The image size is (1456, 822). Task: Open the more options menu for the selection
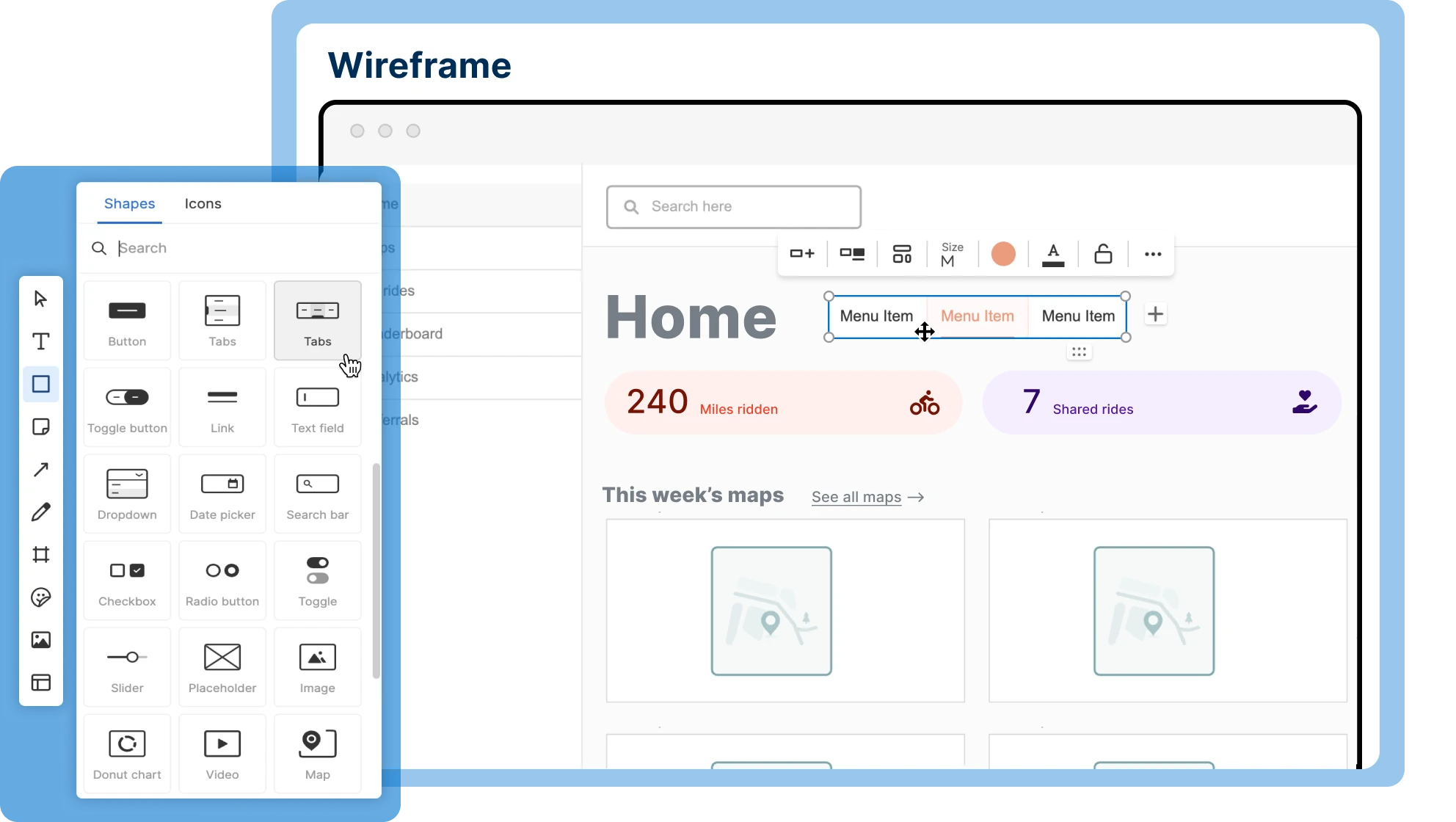coord(1152,254)
